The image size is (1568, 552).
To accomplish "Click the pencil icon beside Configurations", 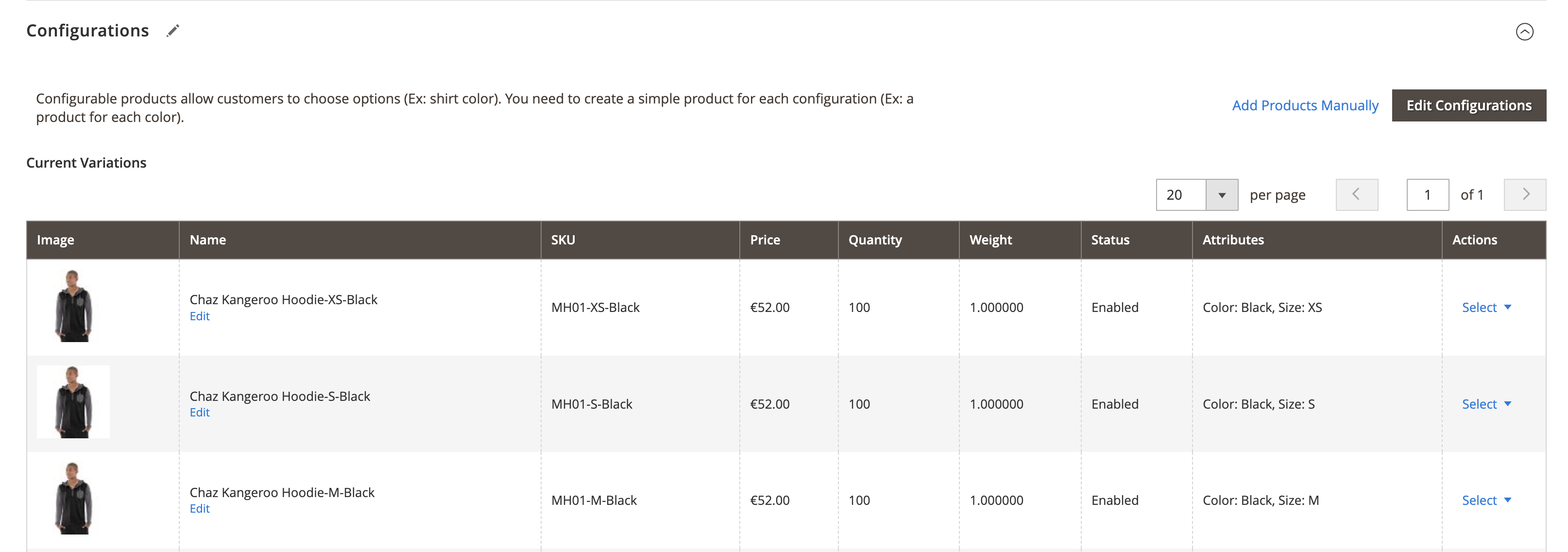I will coord(173,31).
